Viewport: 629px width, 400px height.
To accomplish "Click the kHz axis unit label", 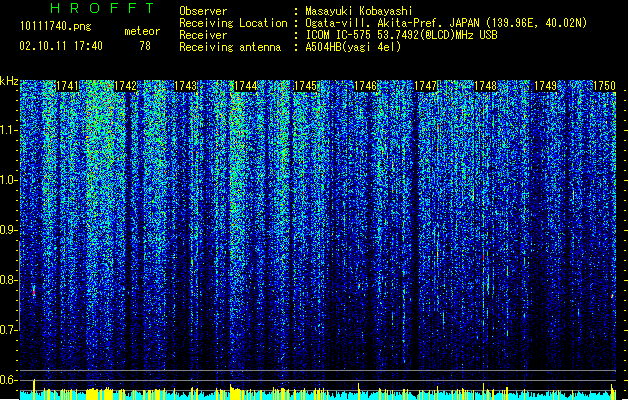I will click(x=9, y=81).
